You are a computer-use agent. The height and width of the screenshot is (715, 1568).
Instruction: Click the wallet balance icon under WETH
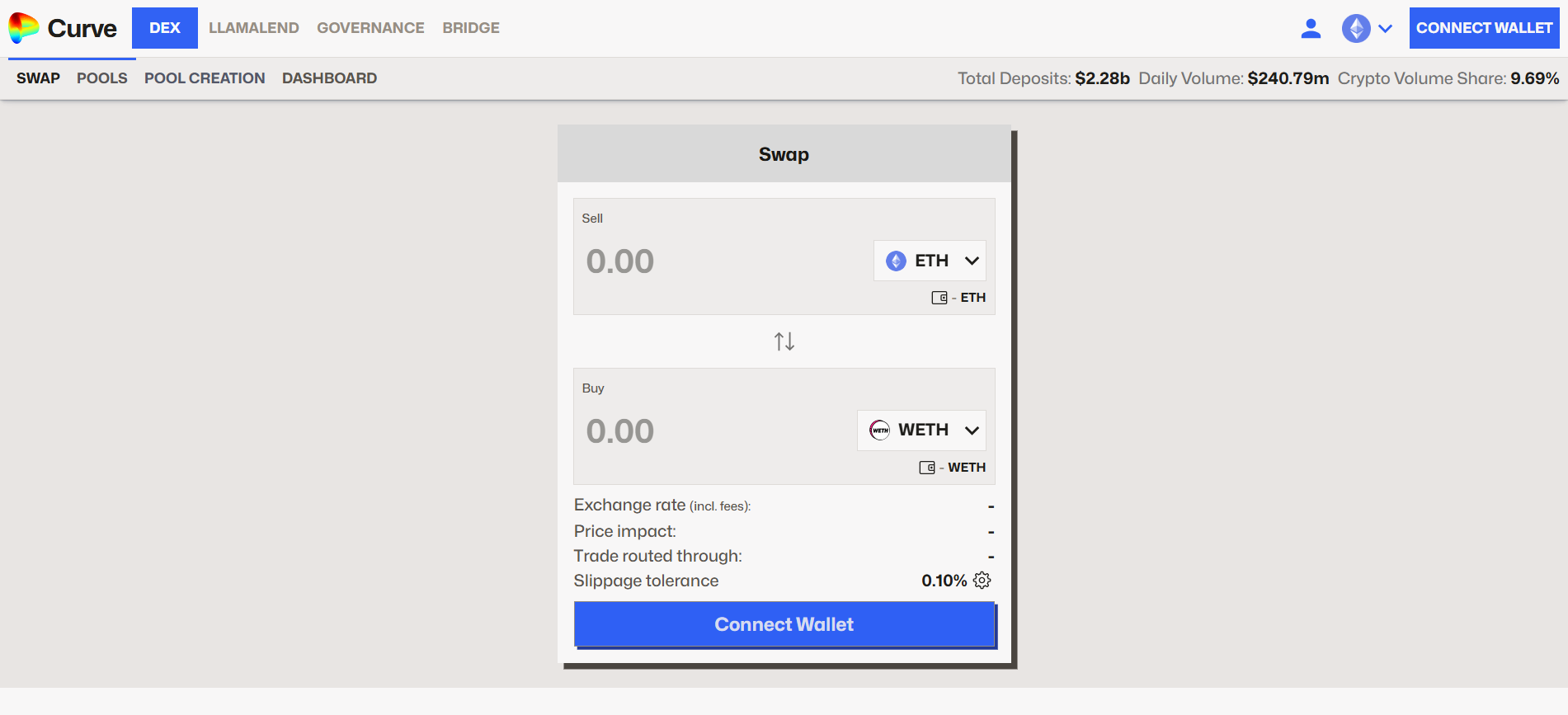[926, 468]
